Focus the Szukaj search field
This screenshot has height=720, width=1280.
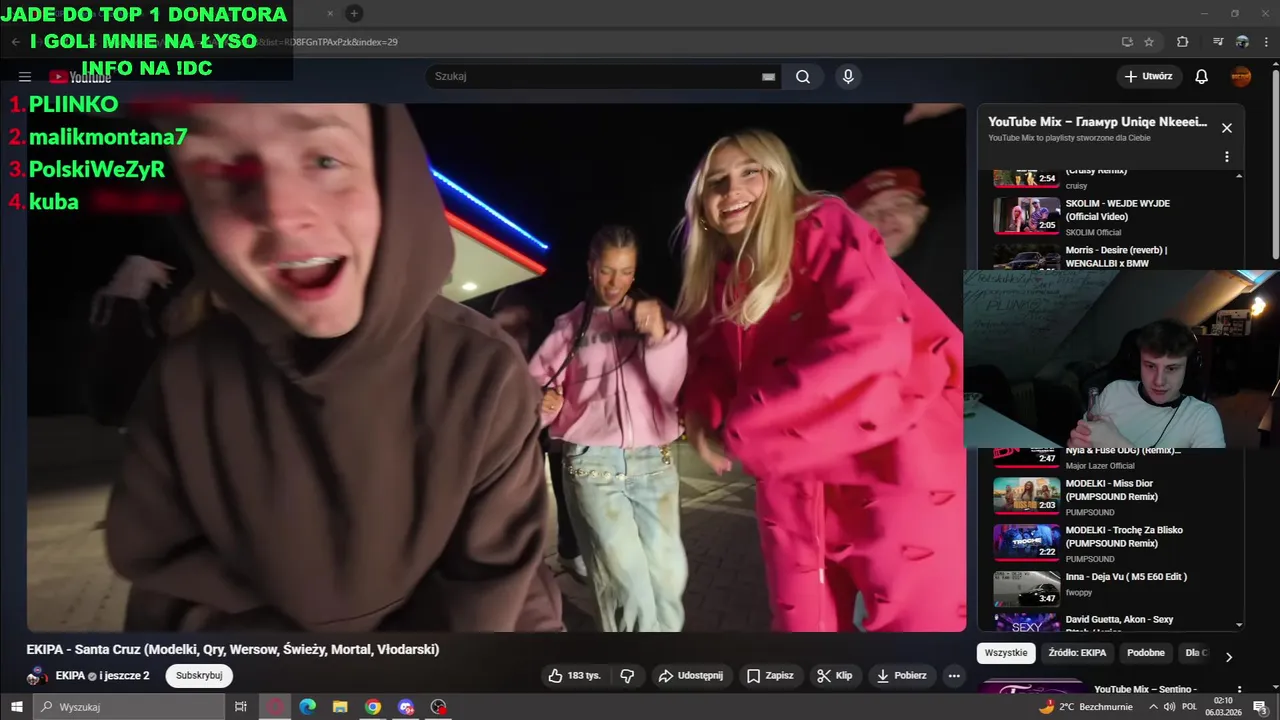[596, 77]
